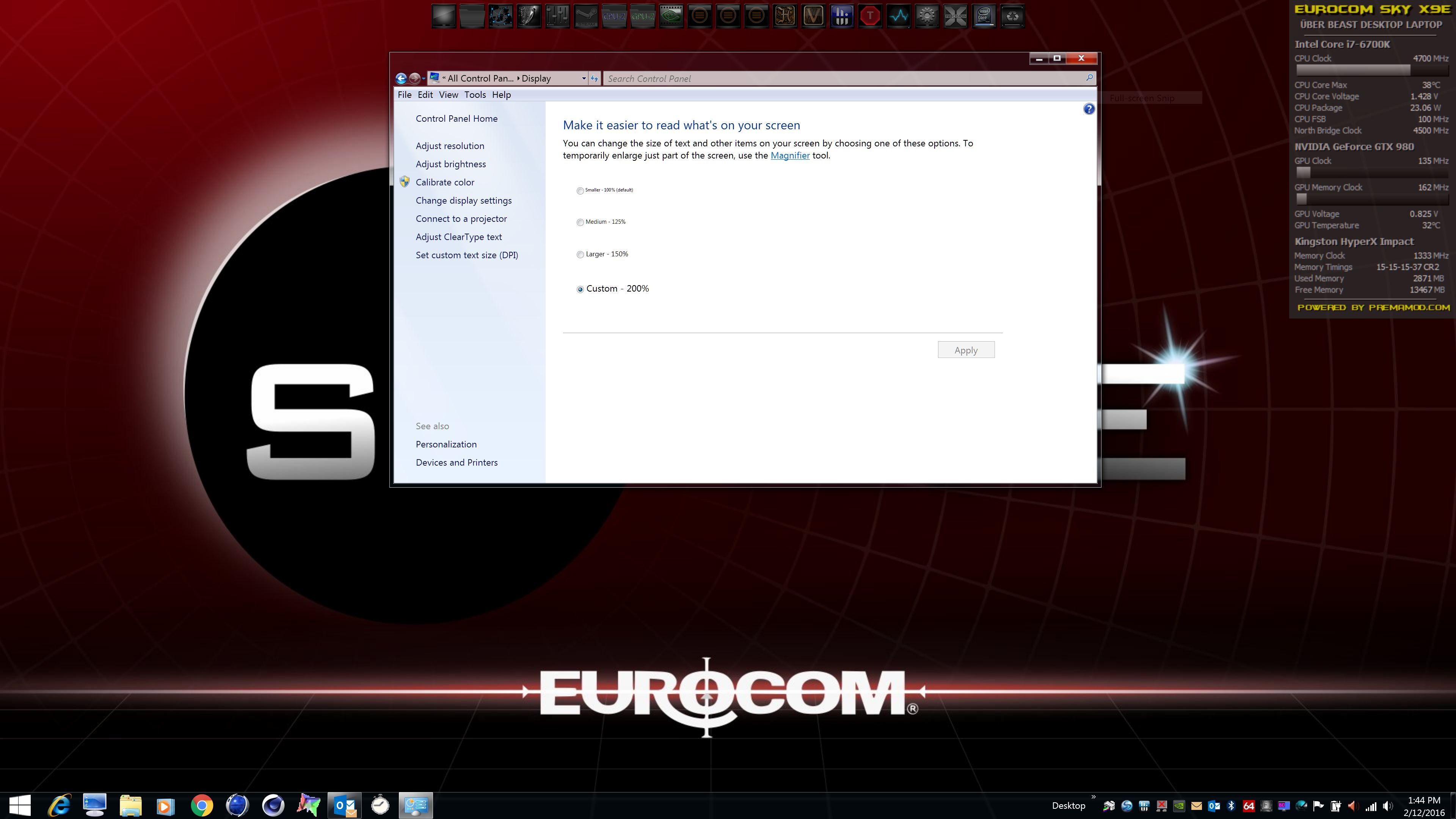
Task: Open the red stop-sign T dock icon
Action: point(871,16)
